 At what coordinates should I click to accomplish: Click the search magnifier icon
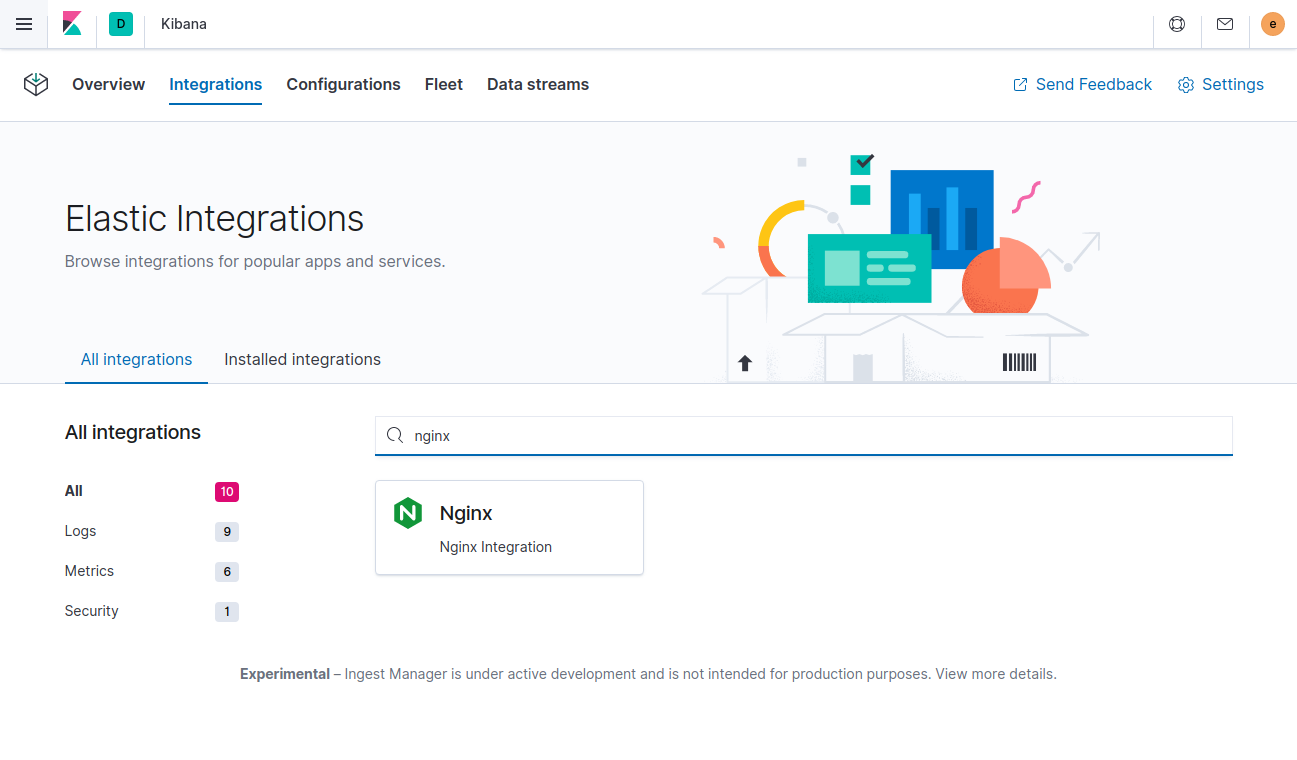click(396, 435)
